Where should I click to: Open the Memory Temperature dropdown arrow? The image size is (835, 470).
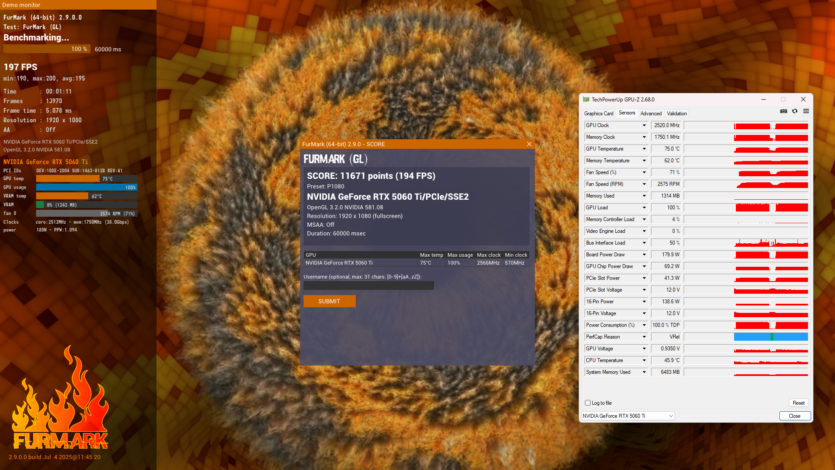point(643,161)
